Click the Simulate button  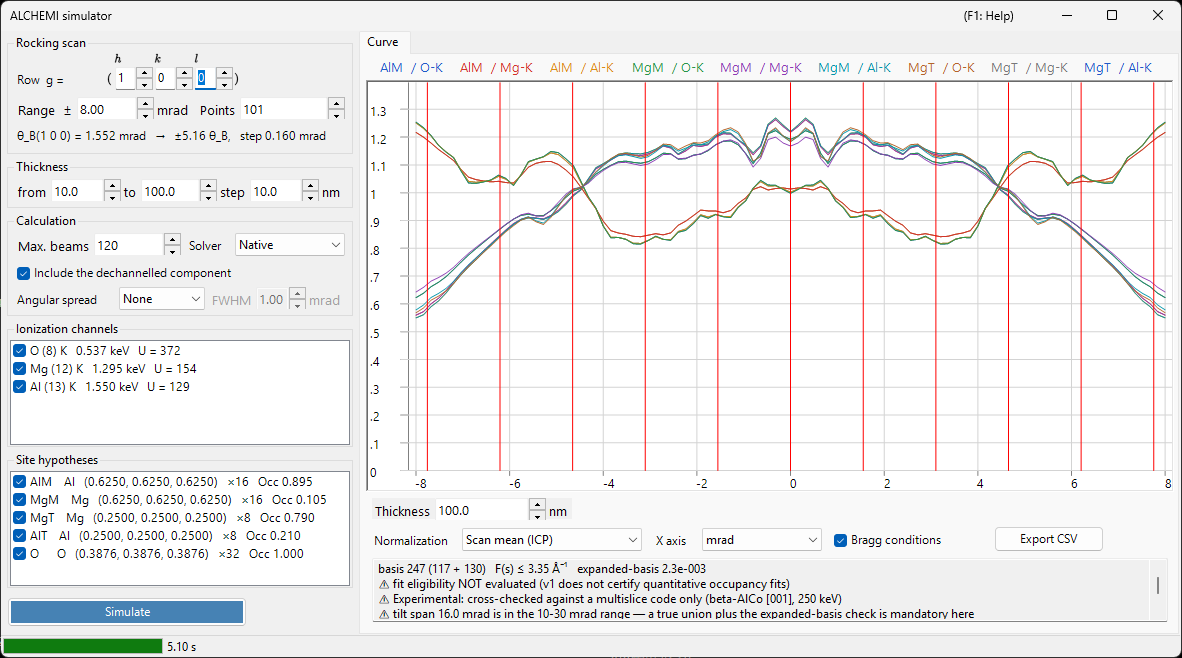click(127, 612)
